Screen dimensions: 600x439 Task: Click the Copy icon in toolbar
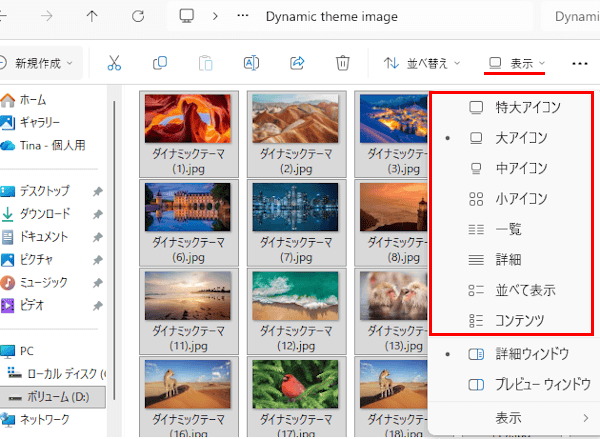pyautogui.click(x=160, y=63)
